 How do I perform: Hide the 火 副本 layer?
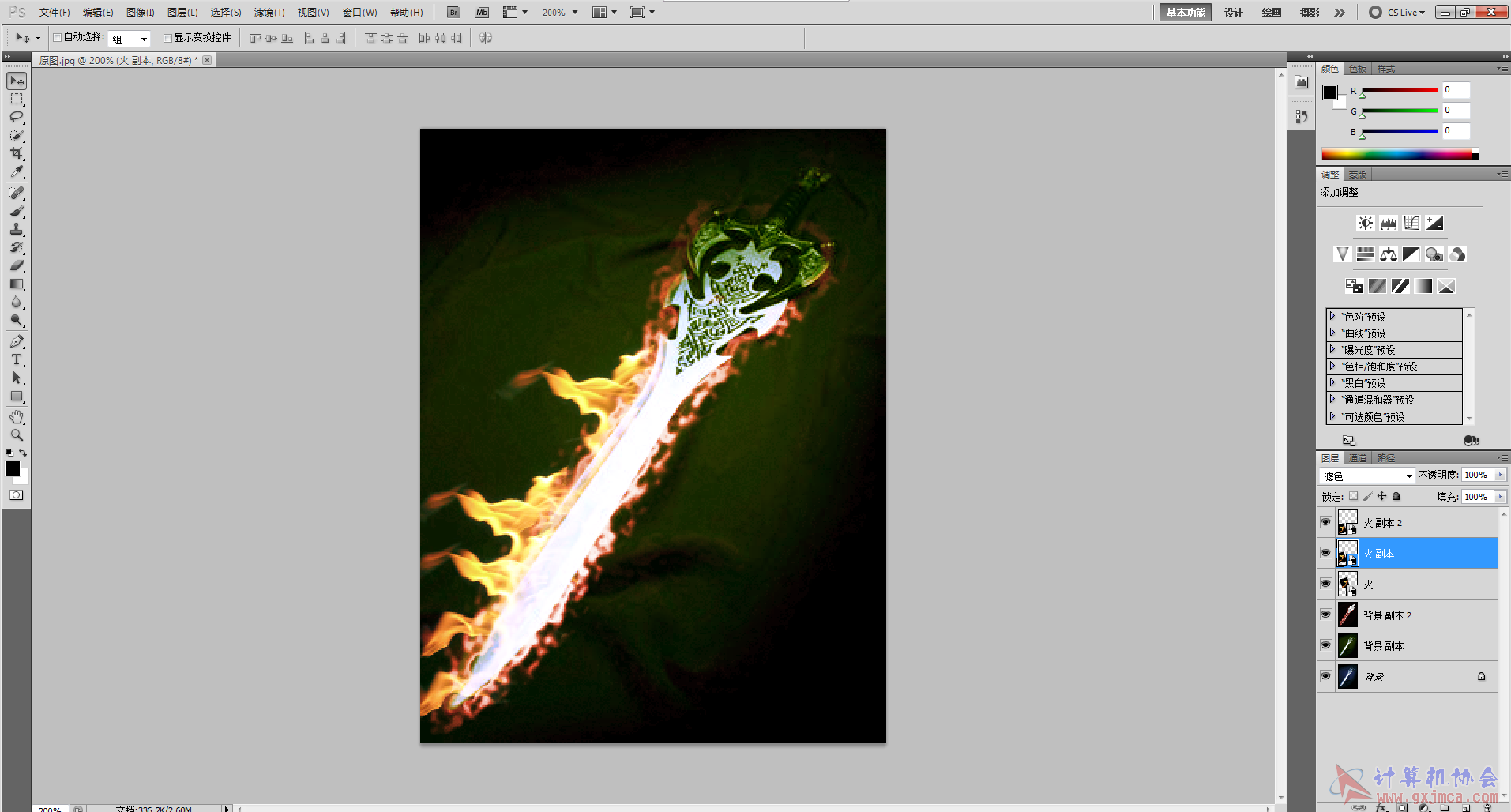tap(1326, 553)
